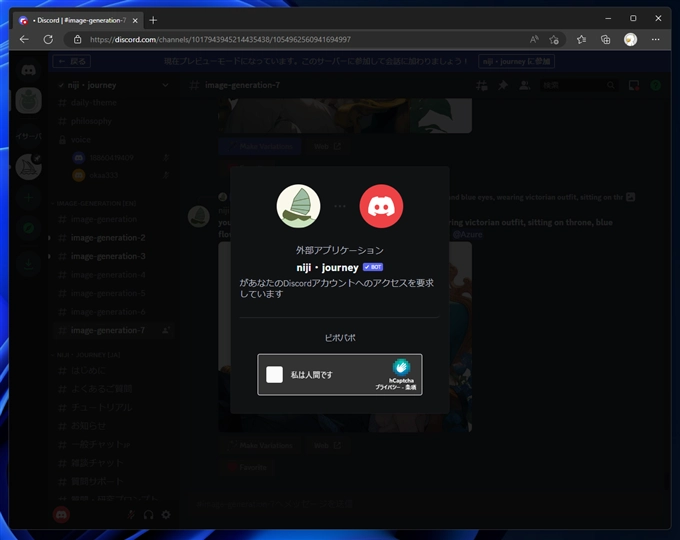Open the hCaptcha 条項 terms link
The width and height of the screenshot is (680, 540).
pos(411,387)
